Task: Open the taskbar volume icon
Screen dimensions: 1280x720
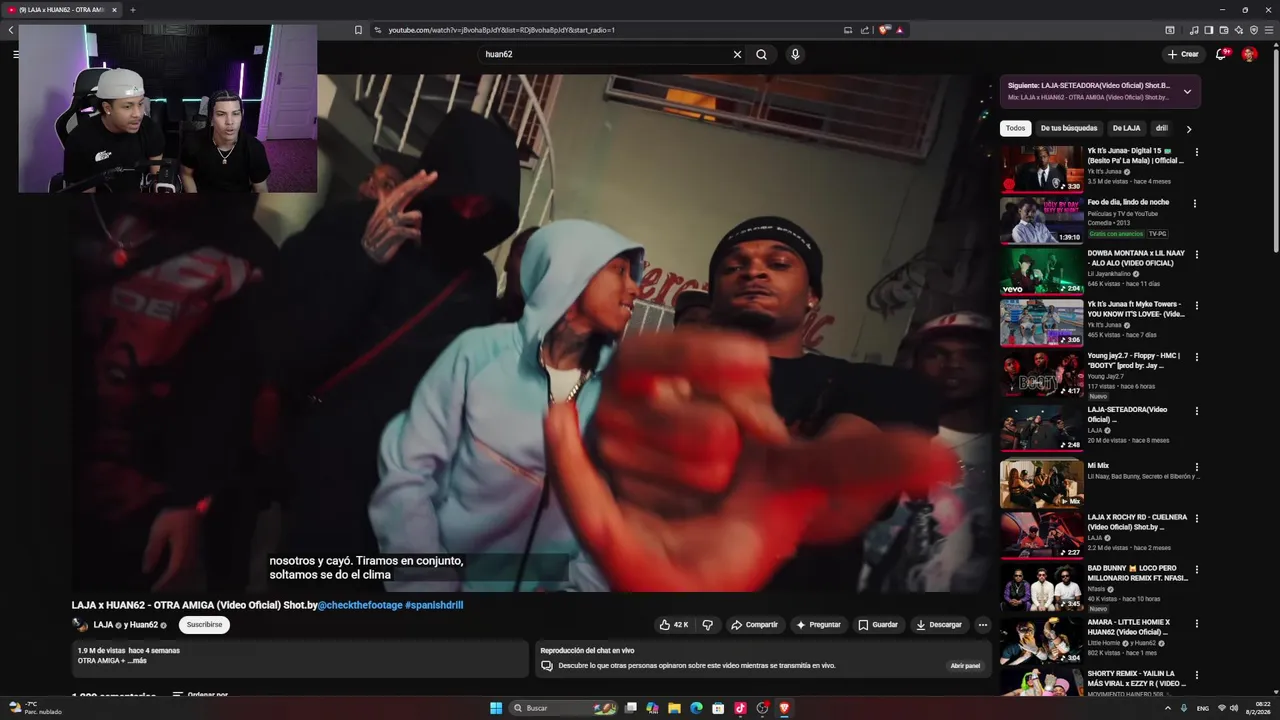Action: [1233, 708]
